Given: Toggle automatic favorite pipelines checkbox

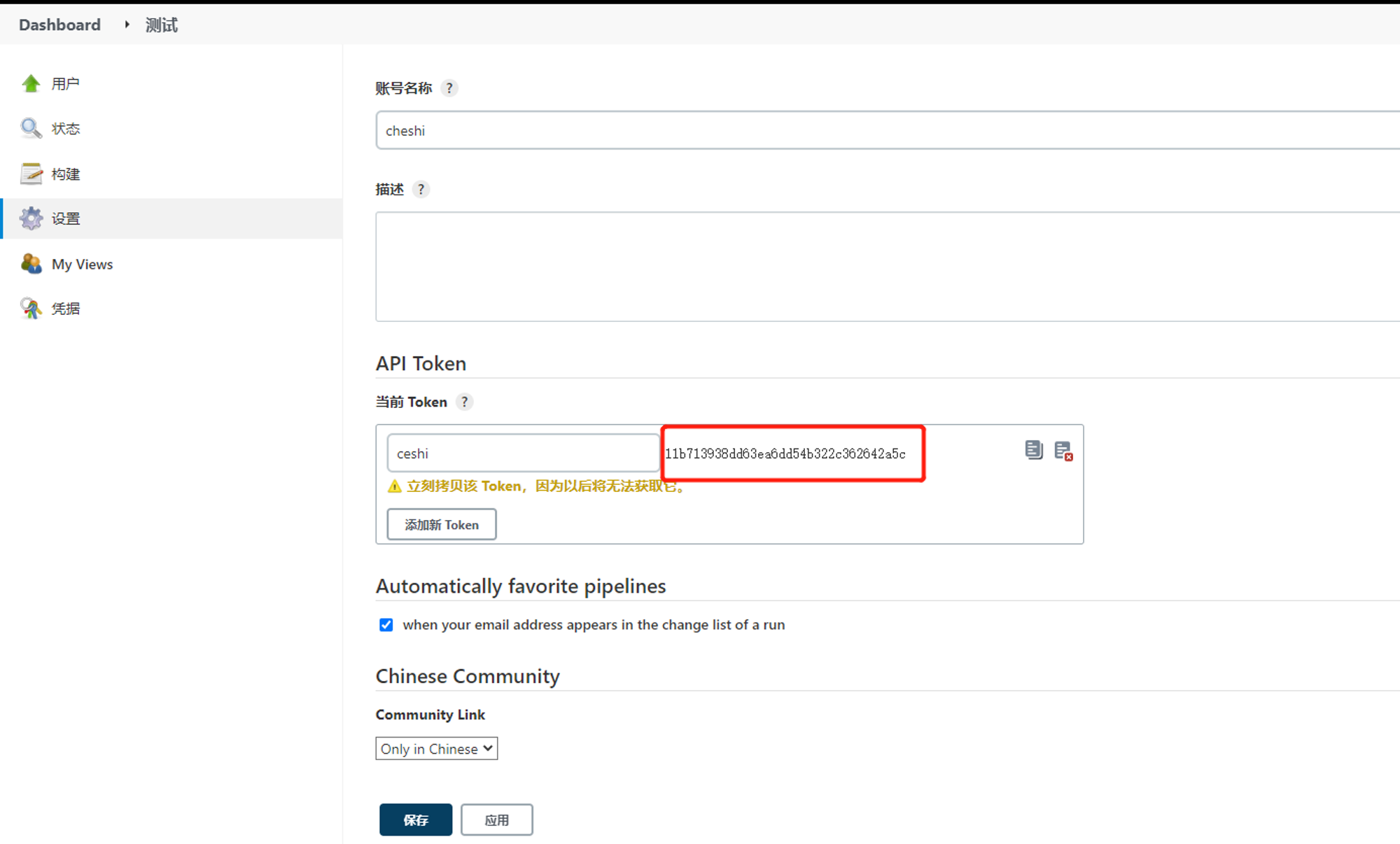Looking at the screenshot, I should 386,624.
